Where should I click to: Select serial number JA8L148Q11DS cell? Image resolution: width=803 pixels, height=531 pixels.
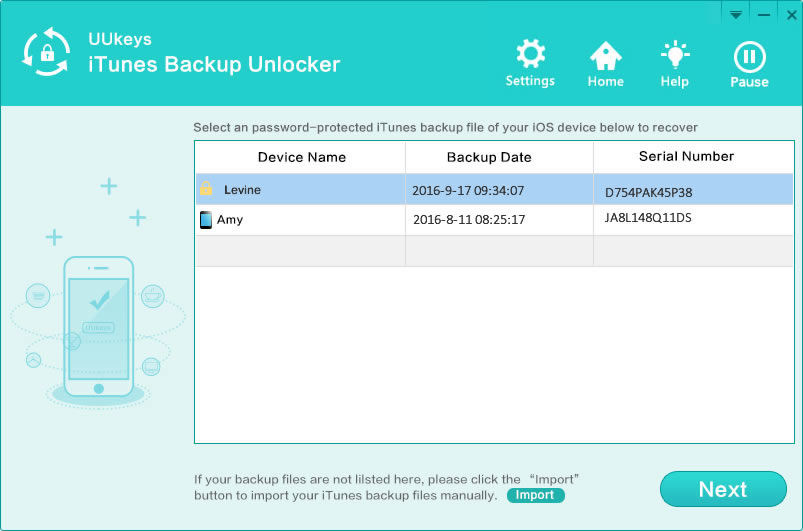648,216
